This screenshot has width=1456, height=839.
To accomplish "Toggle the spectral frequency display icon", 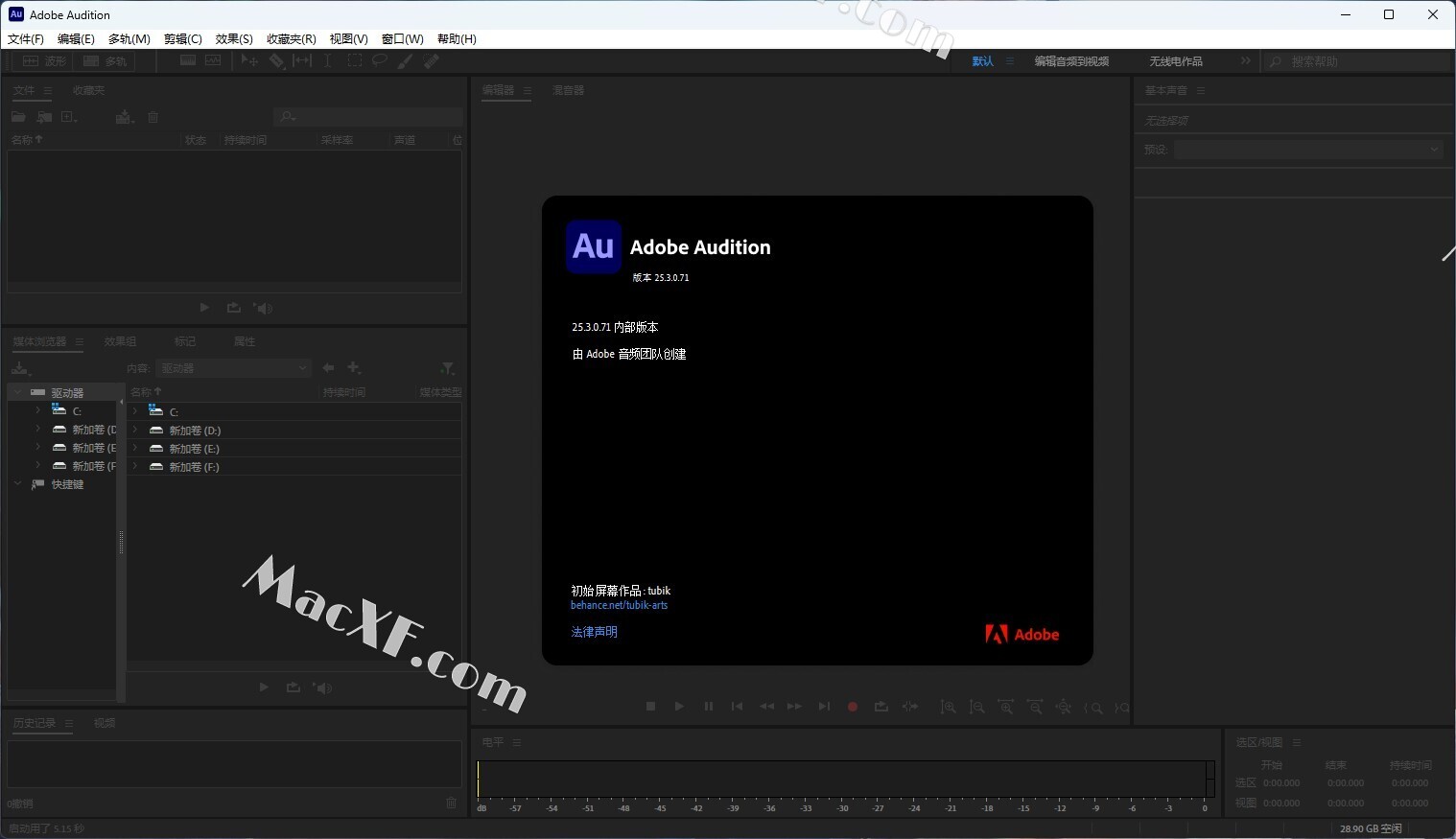I will [x=188, y=60].
